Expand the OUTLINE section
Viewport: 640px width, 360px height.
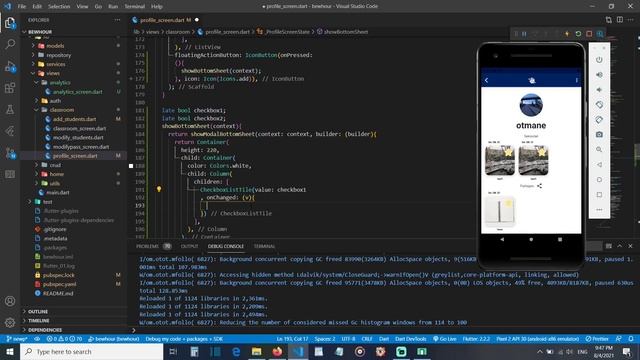[38, 311]
